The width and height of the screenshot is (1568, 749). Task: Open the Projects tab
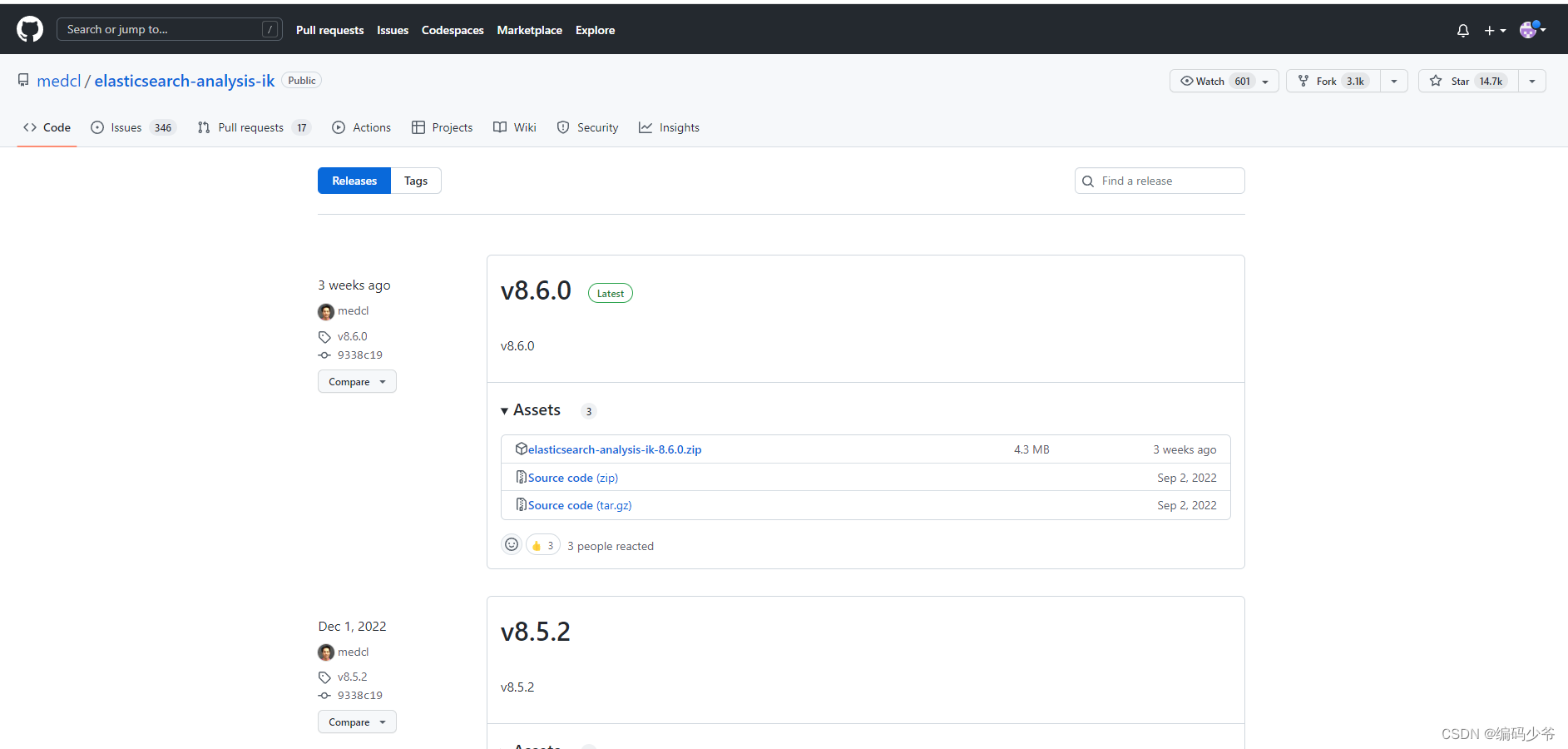click(442, 127)
